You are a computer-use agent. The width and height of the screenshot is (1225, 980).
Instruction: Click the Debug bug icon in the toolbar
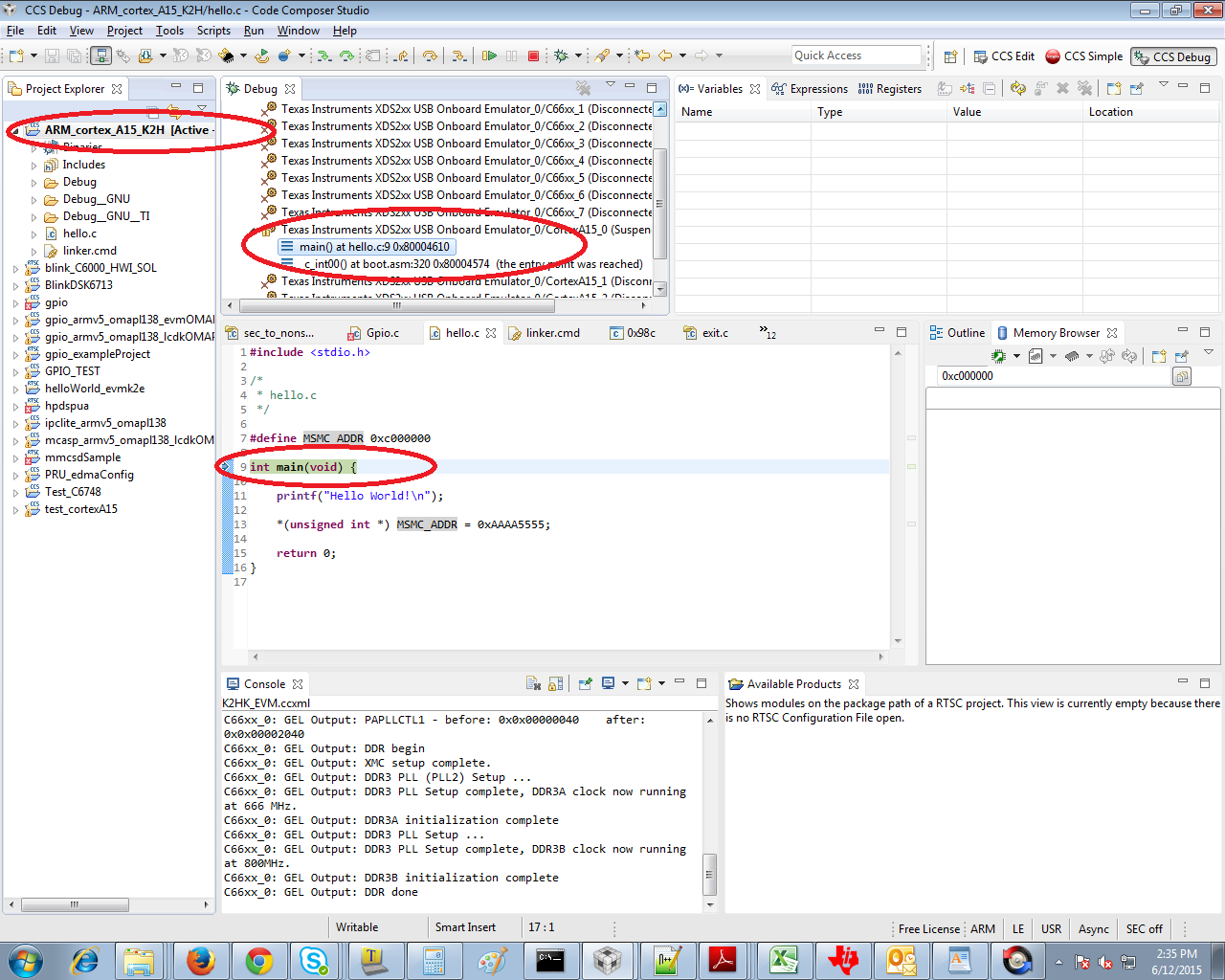(561, 56)
